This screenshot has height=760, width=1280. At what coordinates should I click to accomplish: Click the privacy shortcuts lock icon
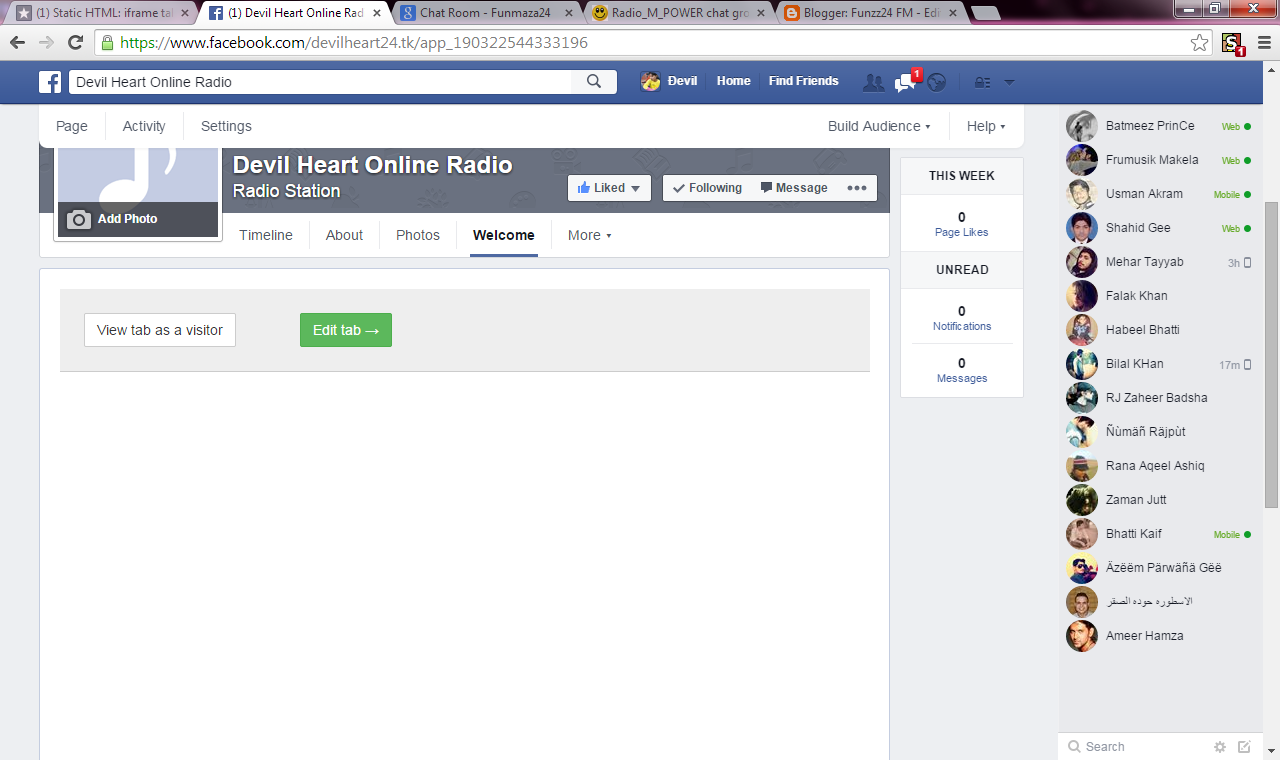coord(981,81)
